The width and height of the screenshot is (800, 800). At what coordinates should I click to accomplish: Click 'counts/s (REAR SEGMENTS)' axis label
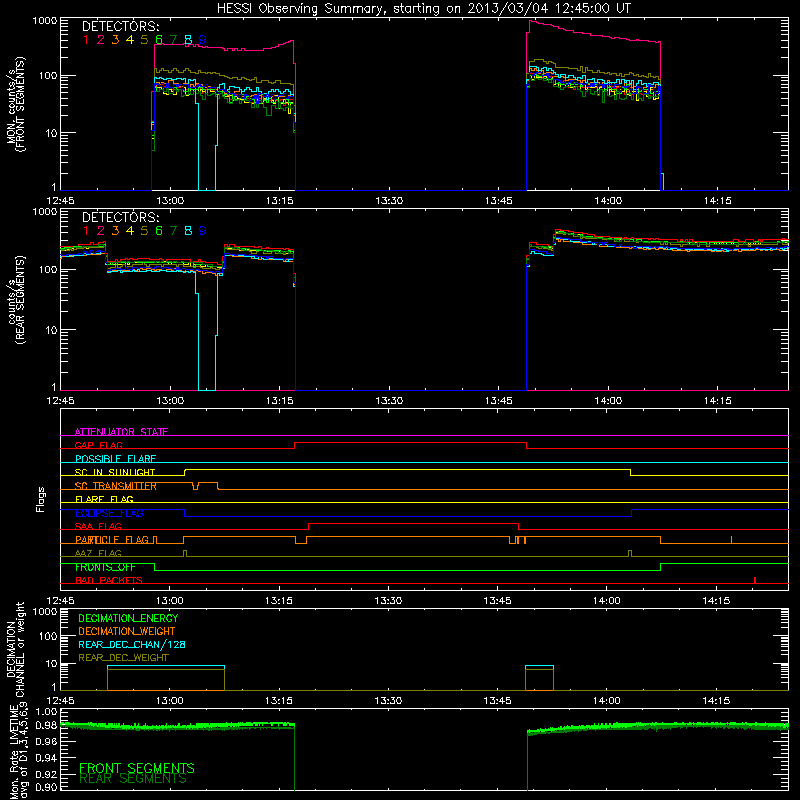pos(16,300)
